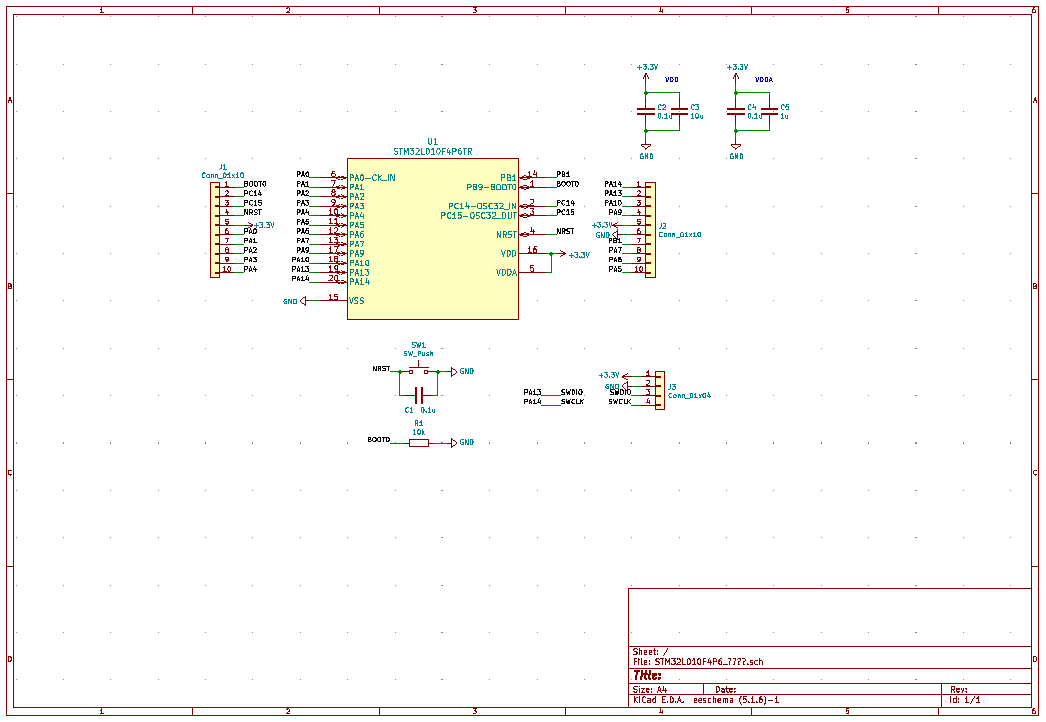This screenshot has height=722, width=1046.
Task: Select capacitor C3 10u symbol
Action: [680, 111]
